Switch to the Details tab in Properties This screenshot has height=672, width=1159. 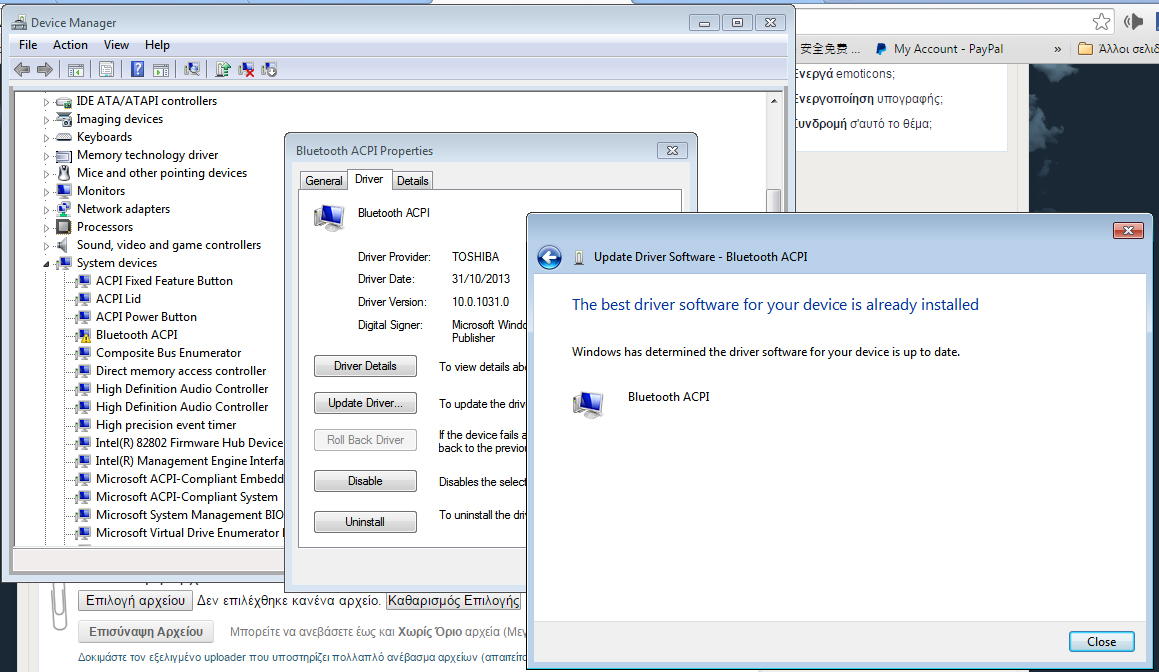(412, 180)
